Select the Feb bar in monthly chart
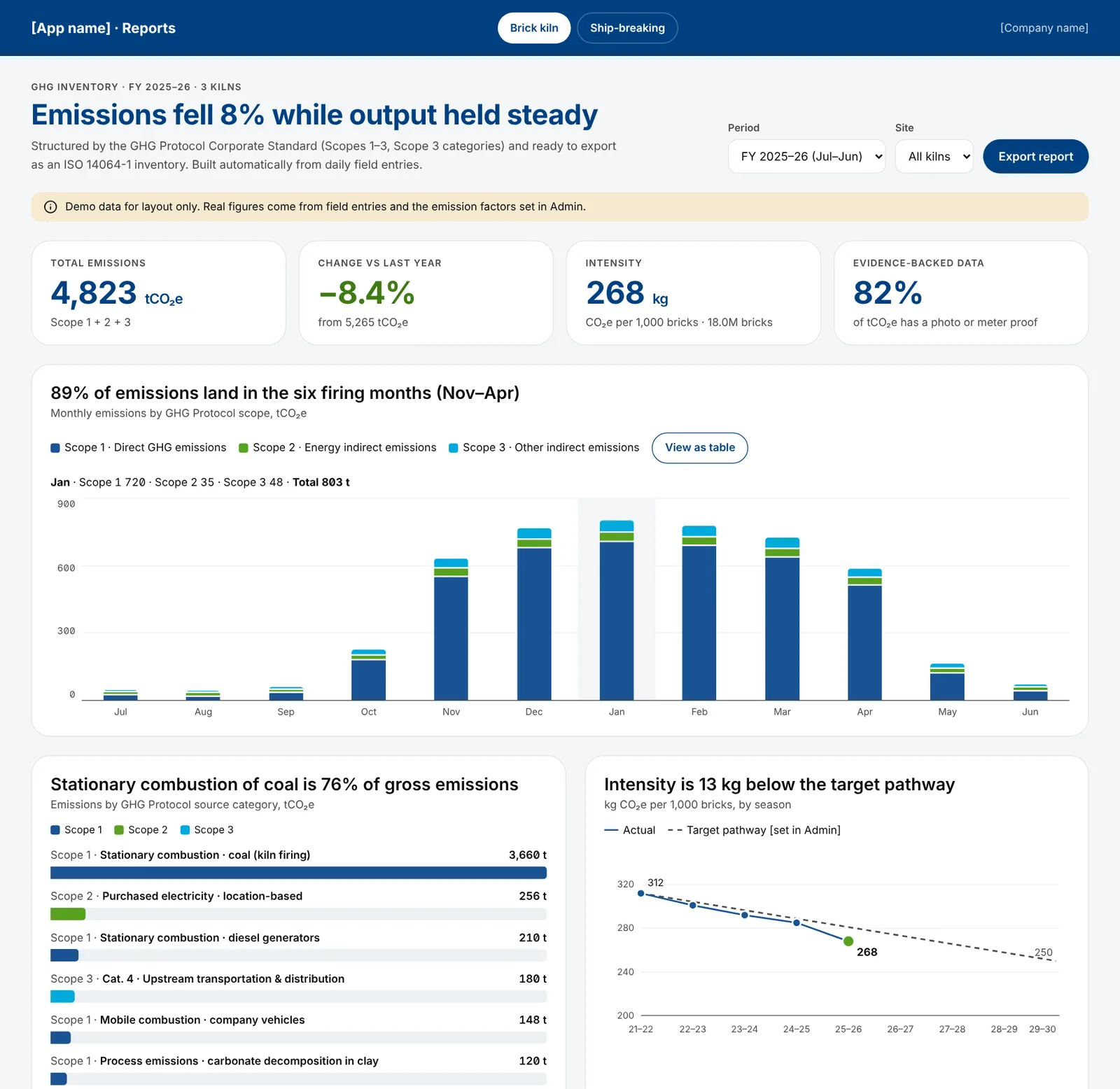 [699, 613]
